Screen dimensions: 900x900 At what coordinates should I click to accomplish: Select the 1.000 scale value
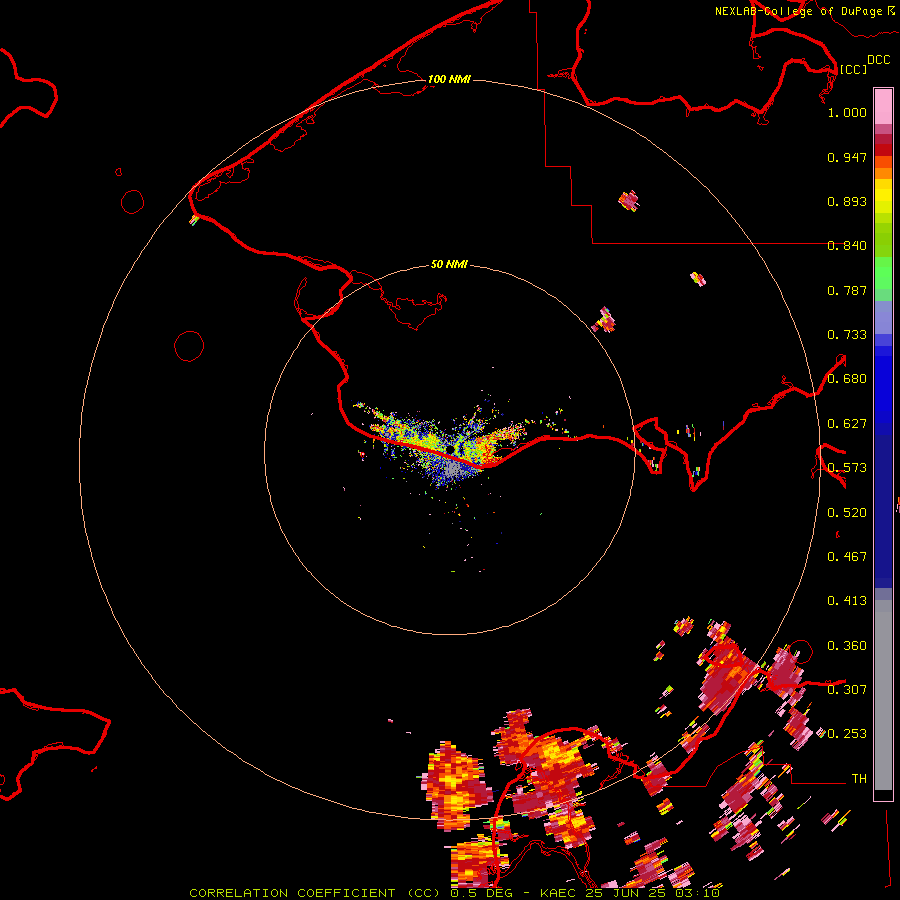coord(847,112)
